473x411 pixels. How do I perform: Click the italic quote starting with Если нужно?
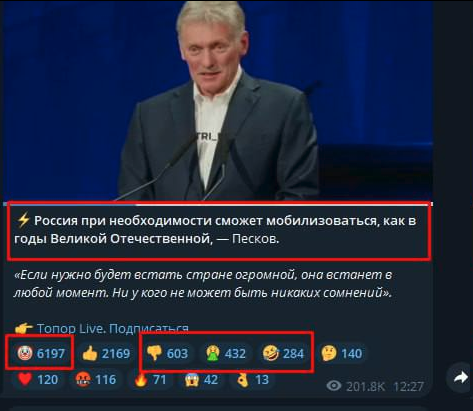(203, 284)
